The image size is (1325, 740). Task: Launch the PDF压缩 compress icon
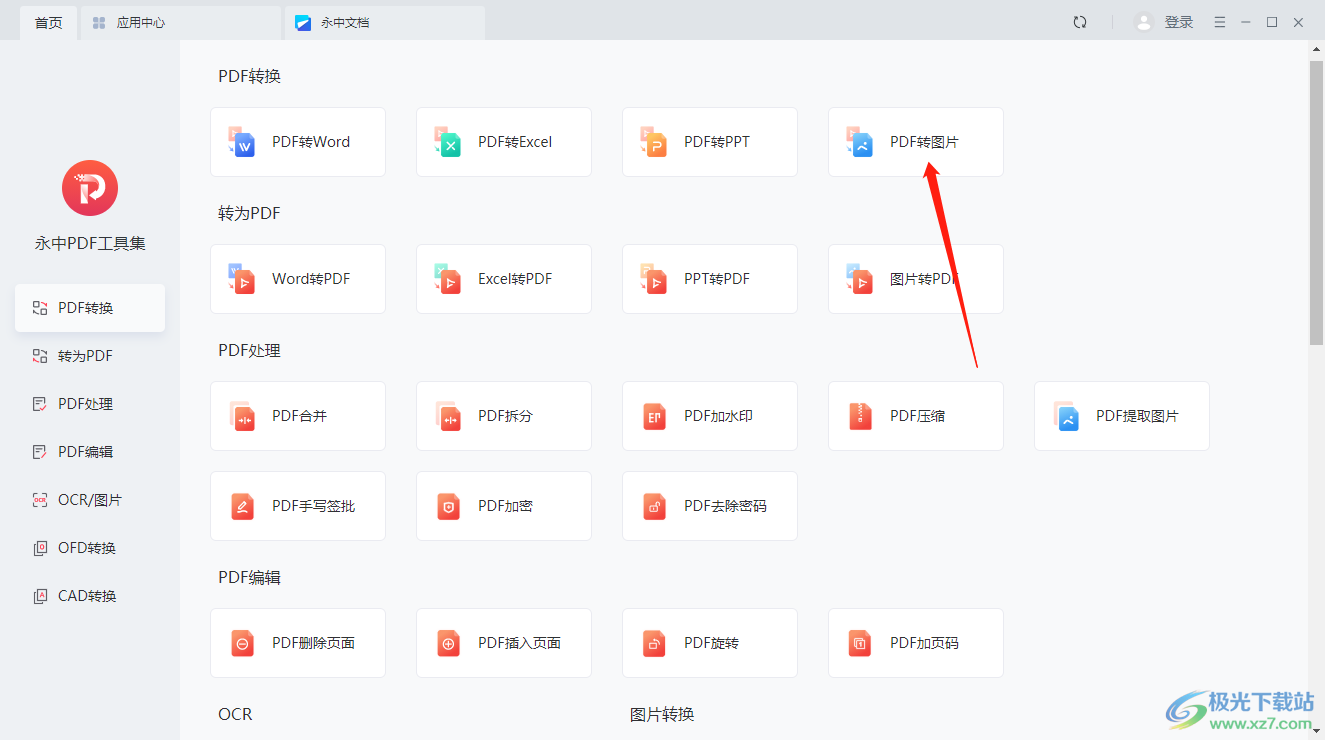pos(860,416)
